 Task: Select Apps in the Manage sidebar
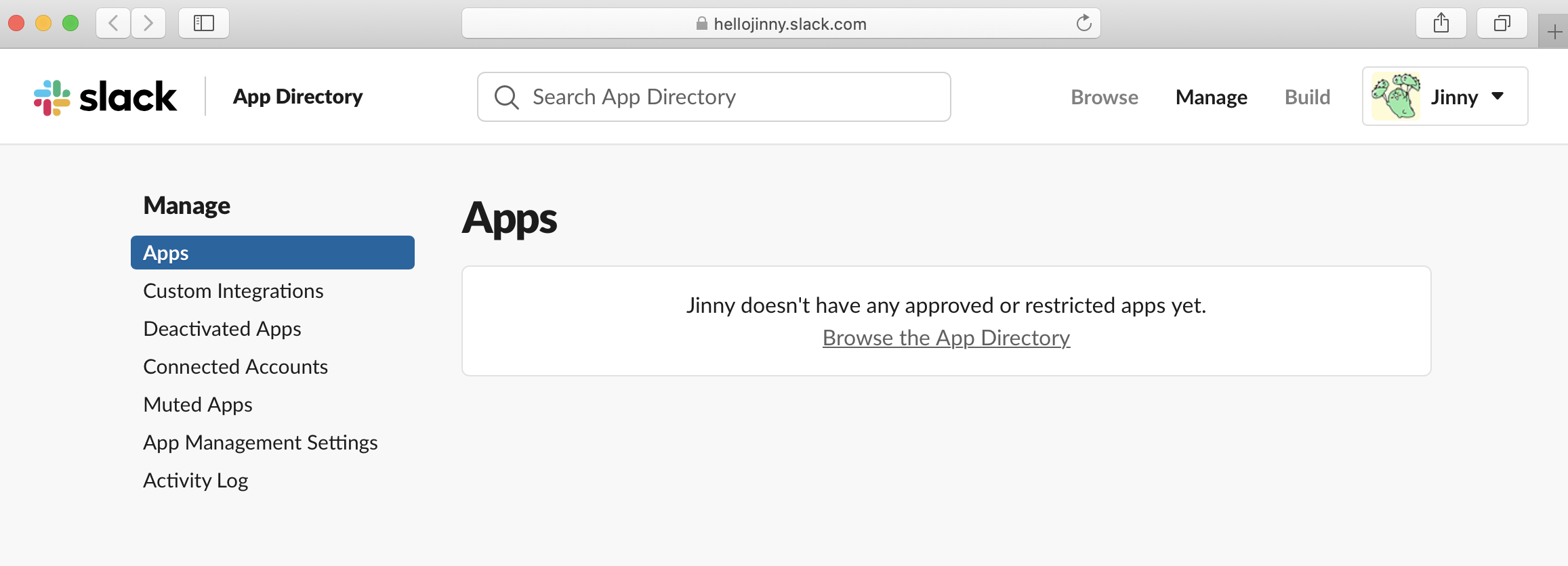tap(272, 253)
